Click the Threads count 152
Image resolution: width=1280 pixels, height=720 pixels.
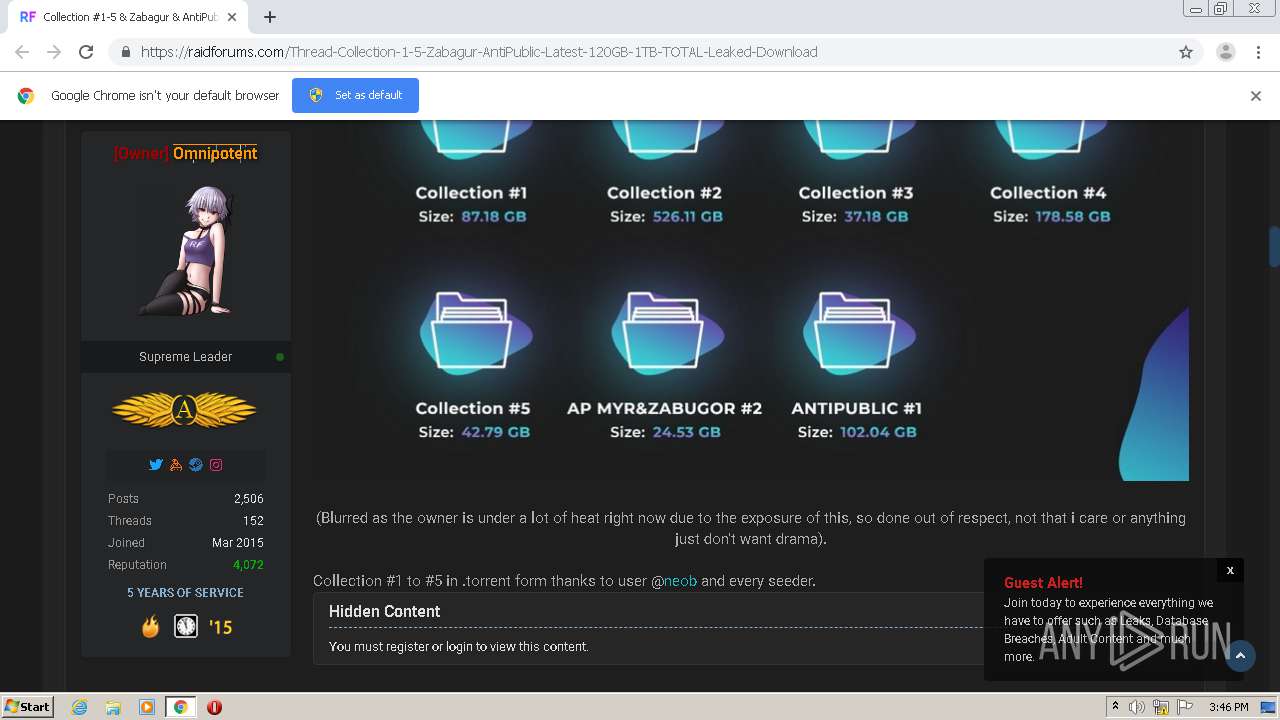[x=253, y=521]
